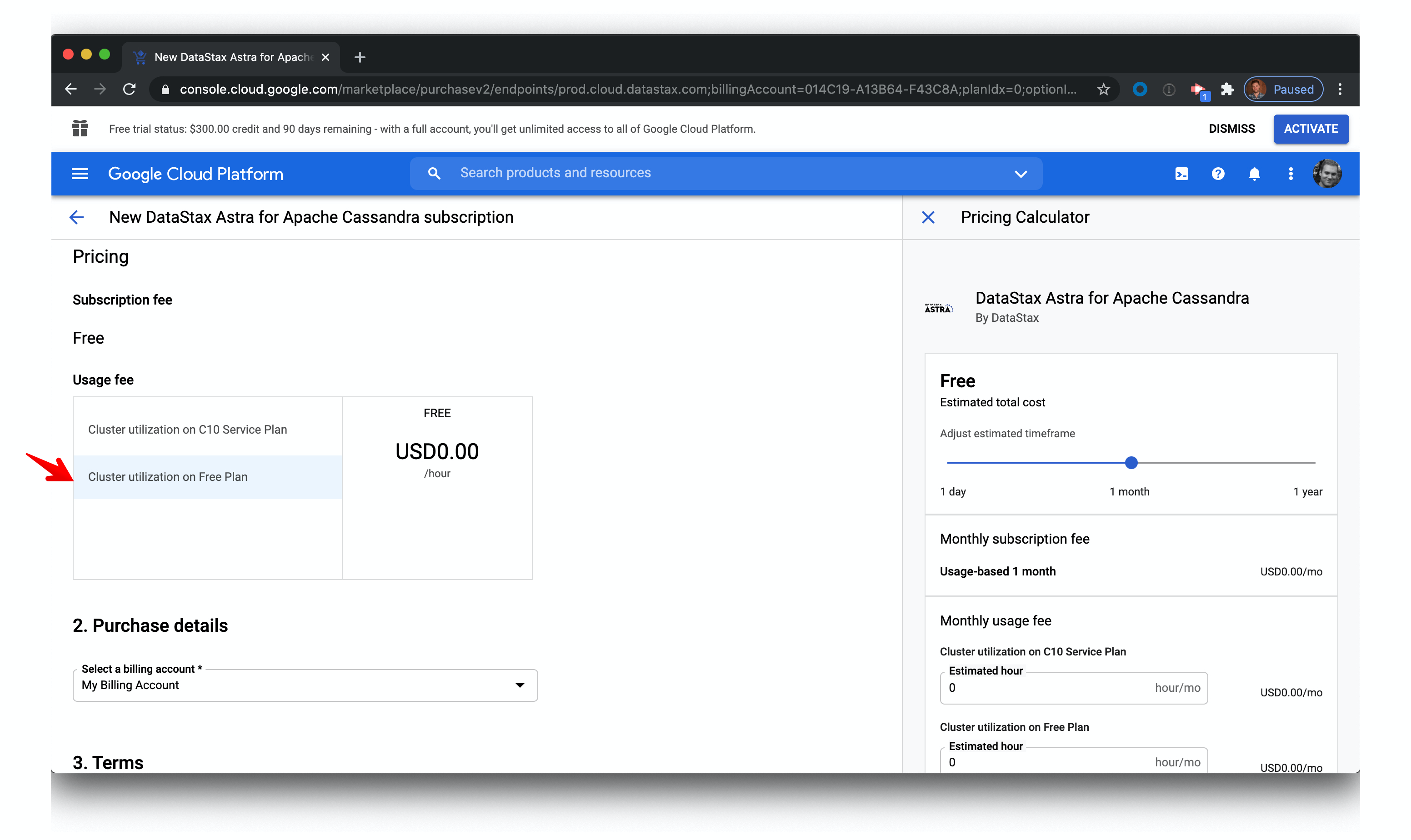
Task: Click the '1 day' timeframe label
Action: 952,492
